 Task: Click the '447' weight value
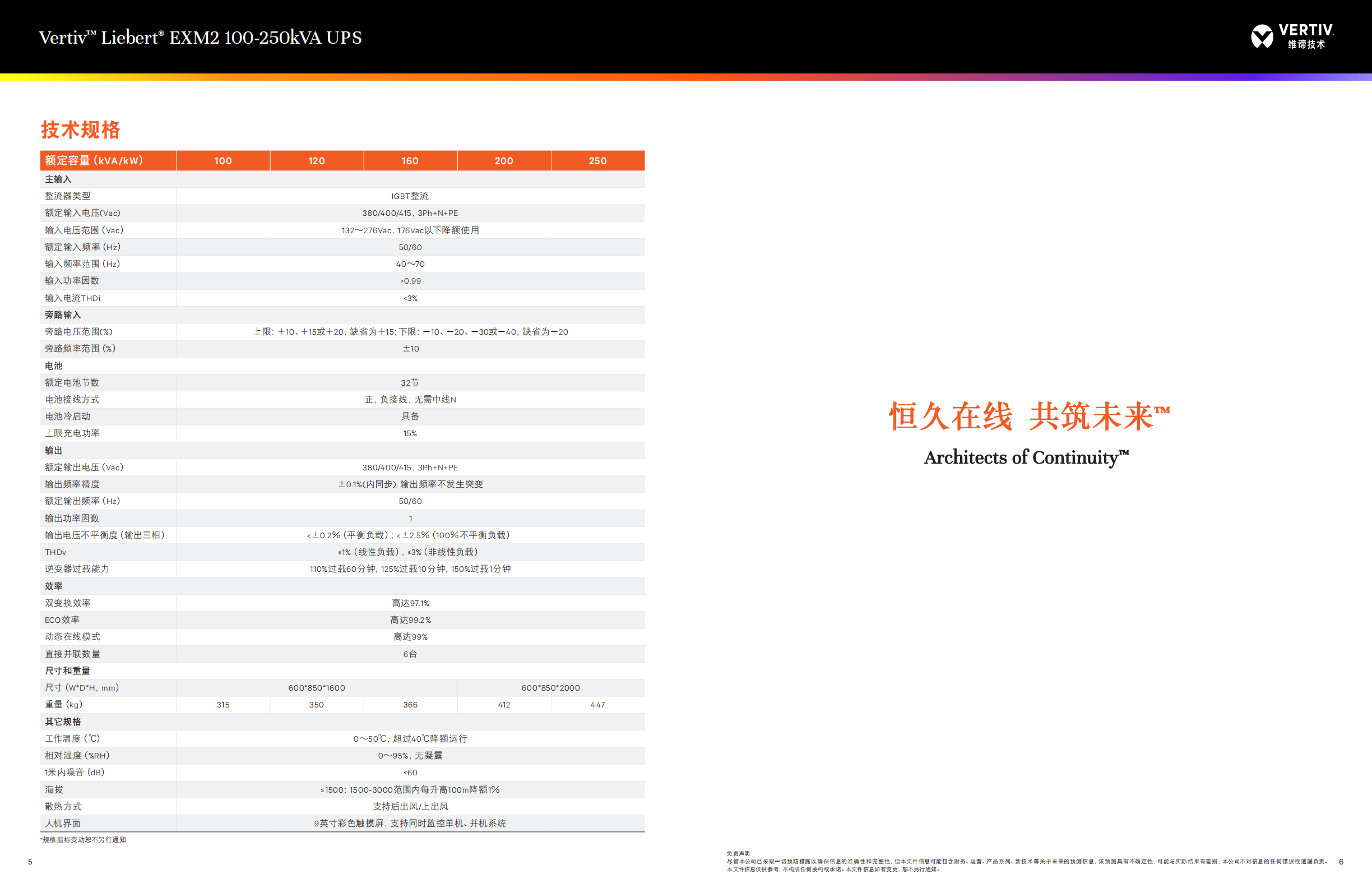[x=598, y=705]
